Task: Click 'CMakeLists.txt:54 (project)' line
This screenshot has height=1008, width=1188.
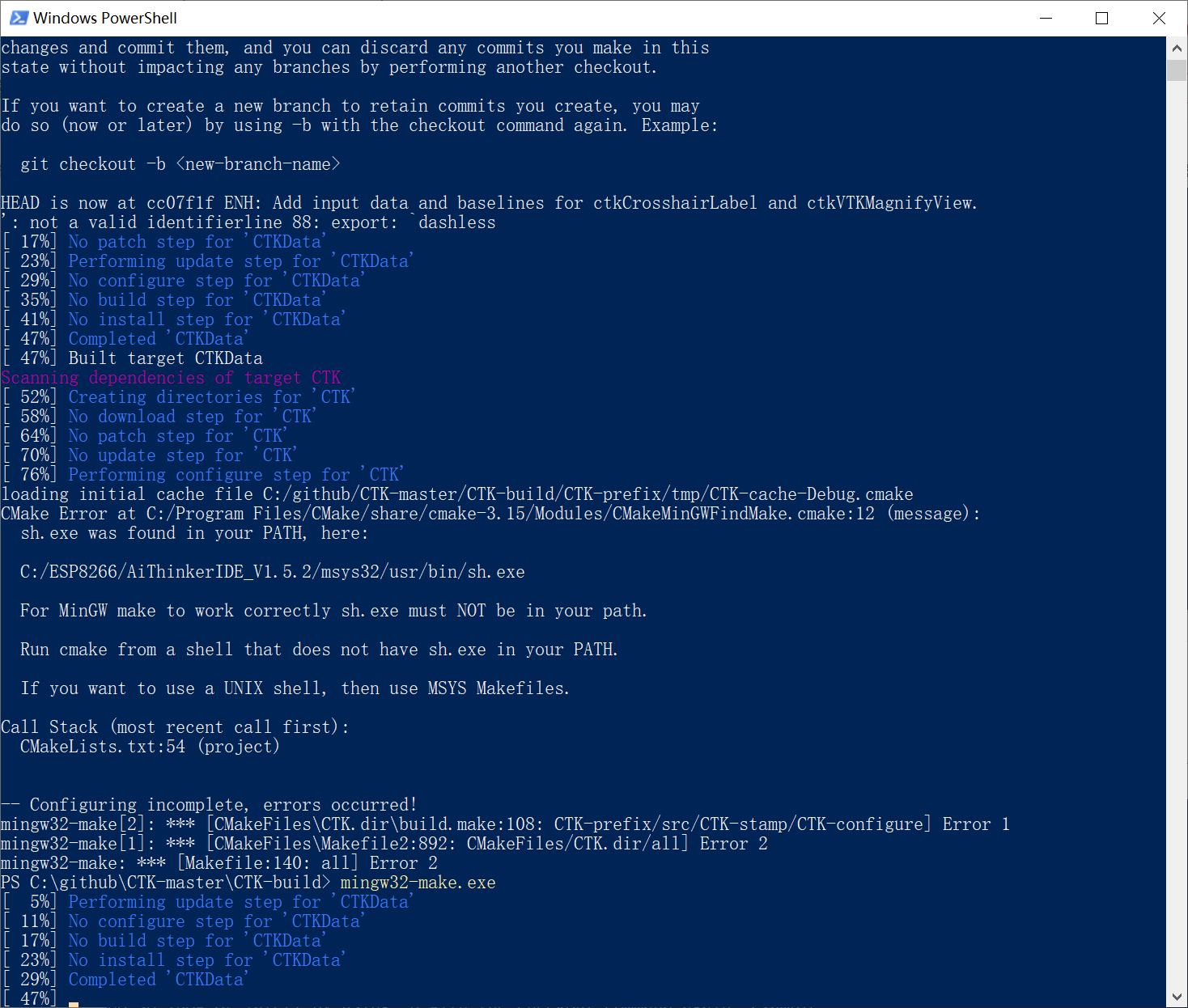Action: coord(150,747)
